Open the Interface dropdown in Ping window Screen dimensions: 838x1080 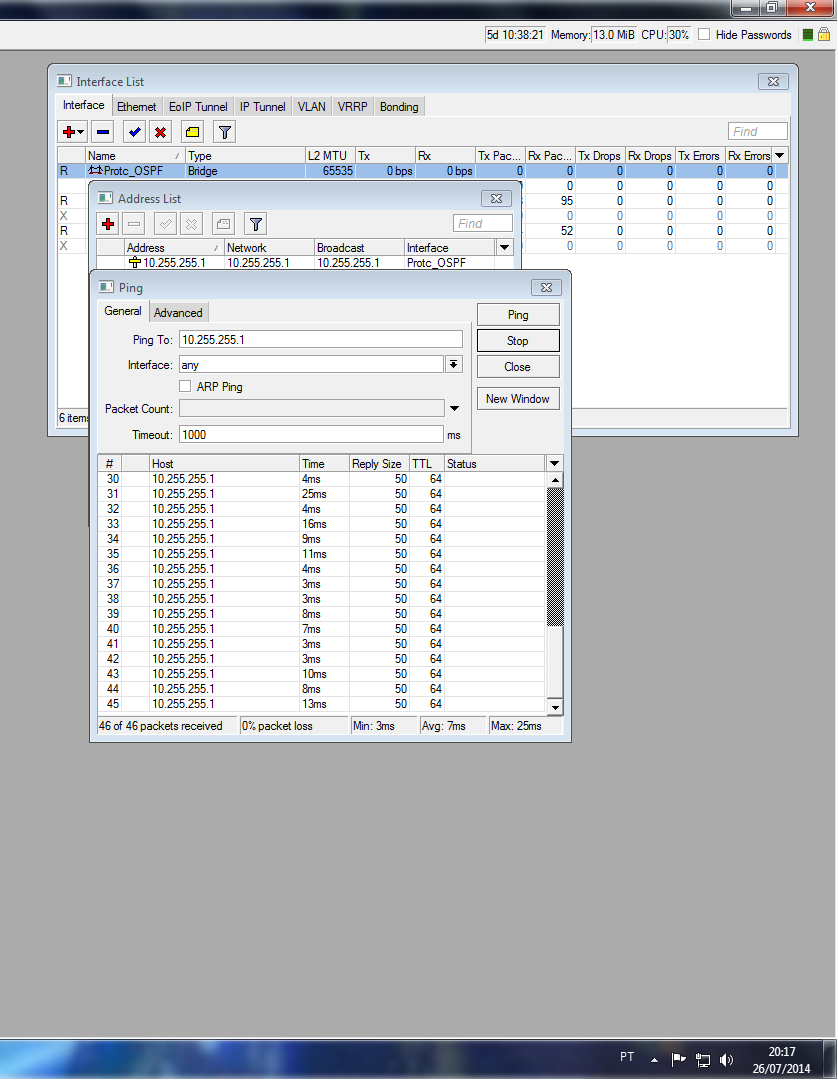click(454, 365)
